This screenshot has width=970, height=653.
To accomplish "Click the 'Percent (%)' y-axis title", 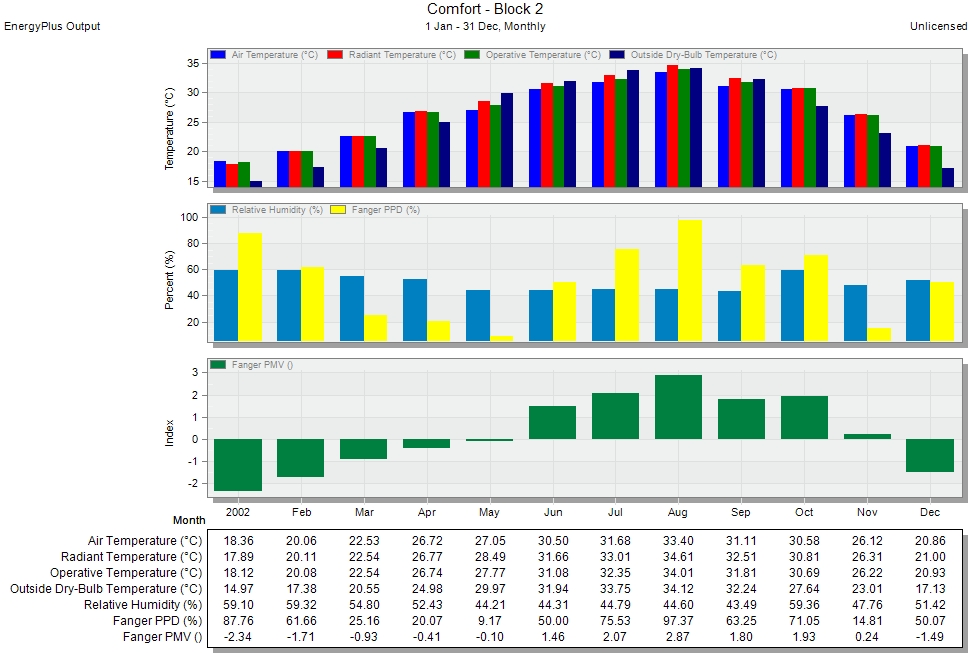I will click(170, 280).
